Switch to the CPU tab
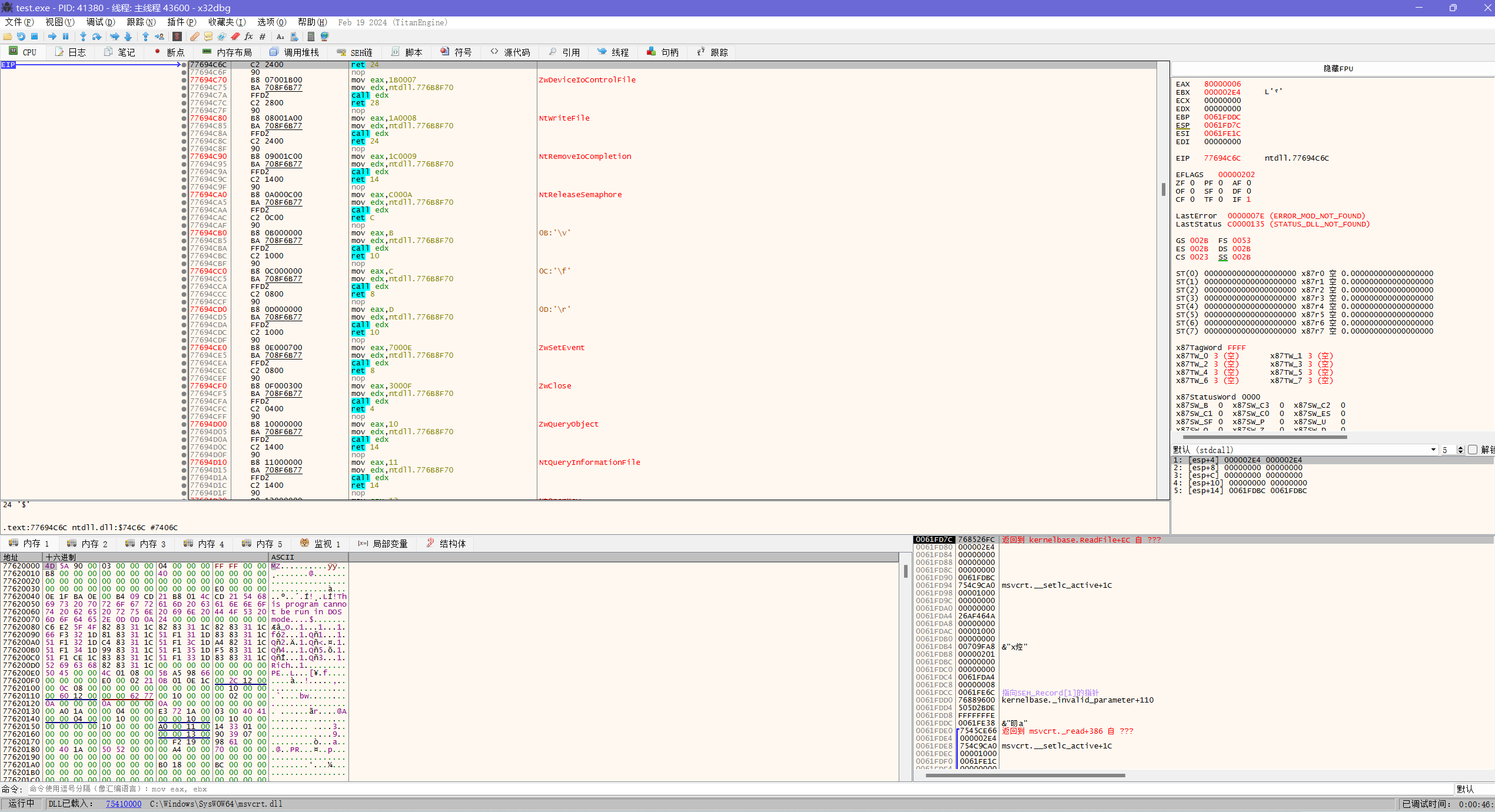Screen dimensions: 1495x812 tap(23, 52)
